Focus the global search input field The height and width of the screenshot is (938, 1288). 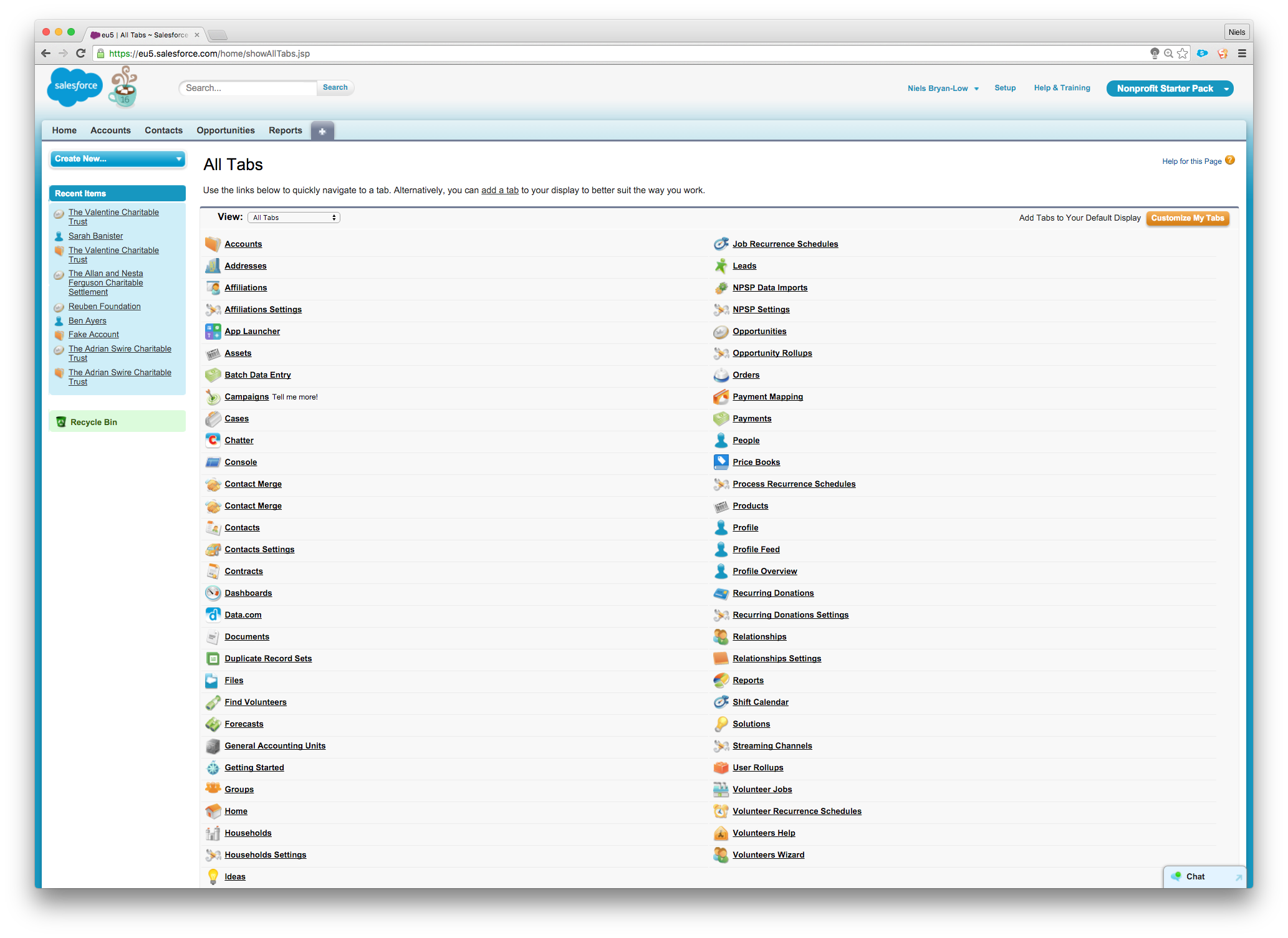point(248,88)
